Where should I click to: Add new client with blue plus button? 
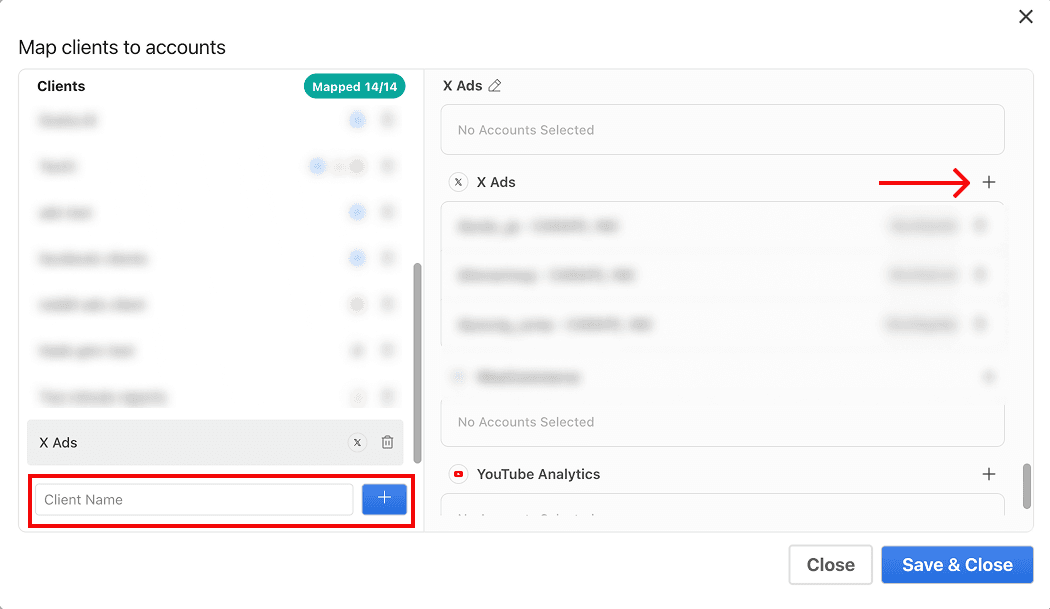coord(384,499)
